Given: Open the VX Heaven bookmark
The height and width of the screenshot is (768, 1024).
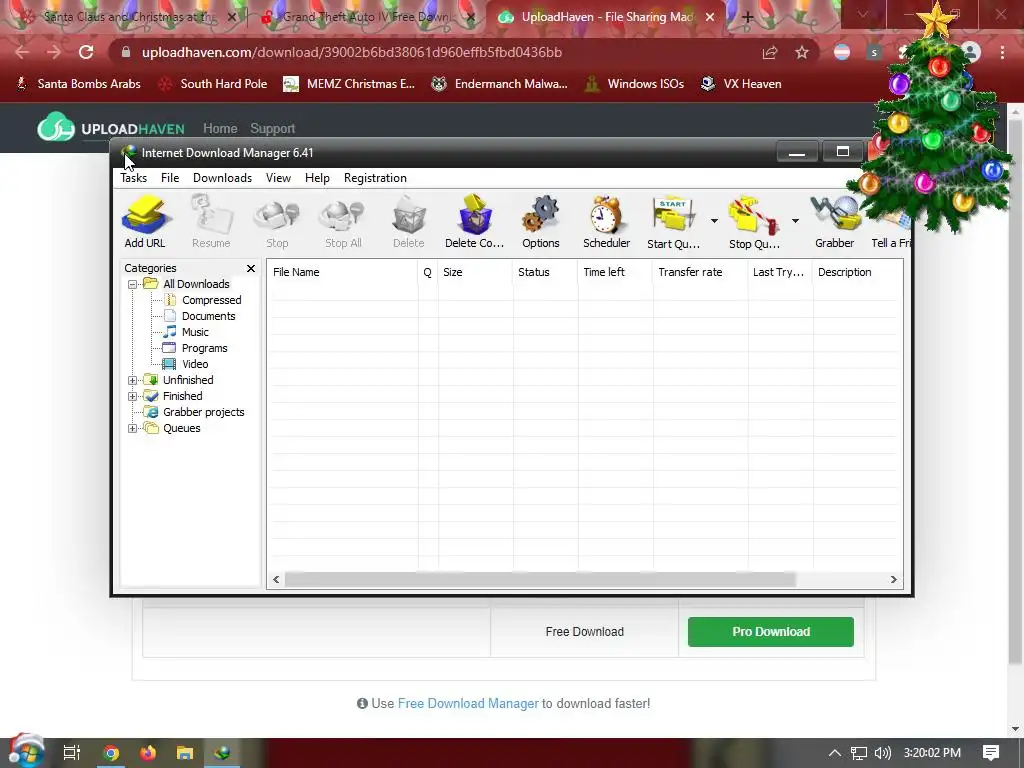Looking at the screenshot, I should 741,84.
